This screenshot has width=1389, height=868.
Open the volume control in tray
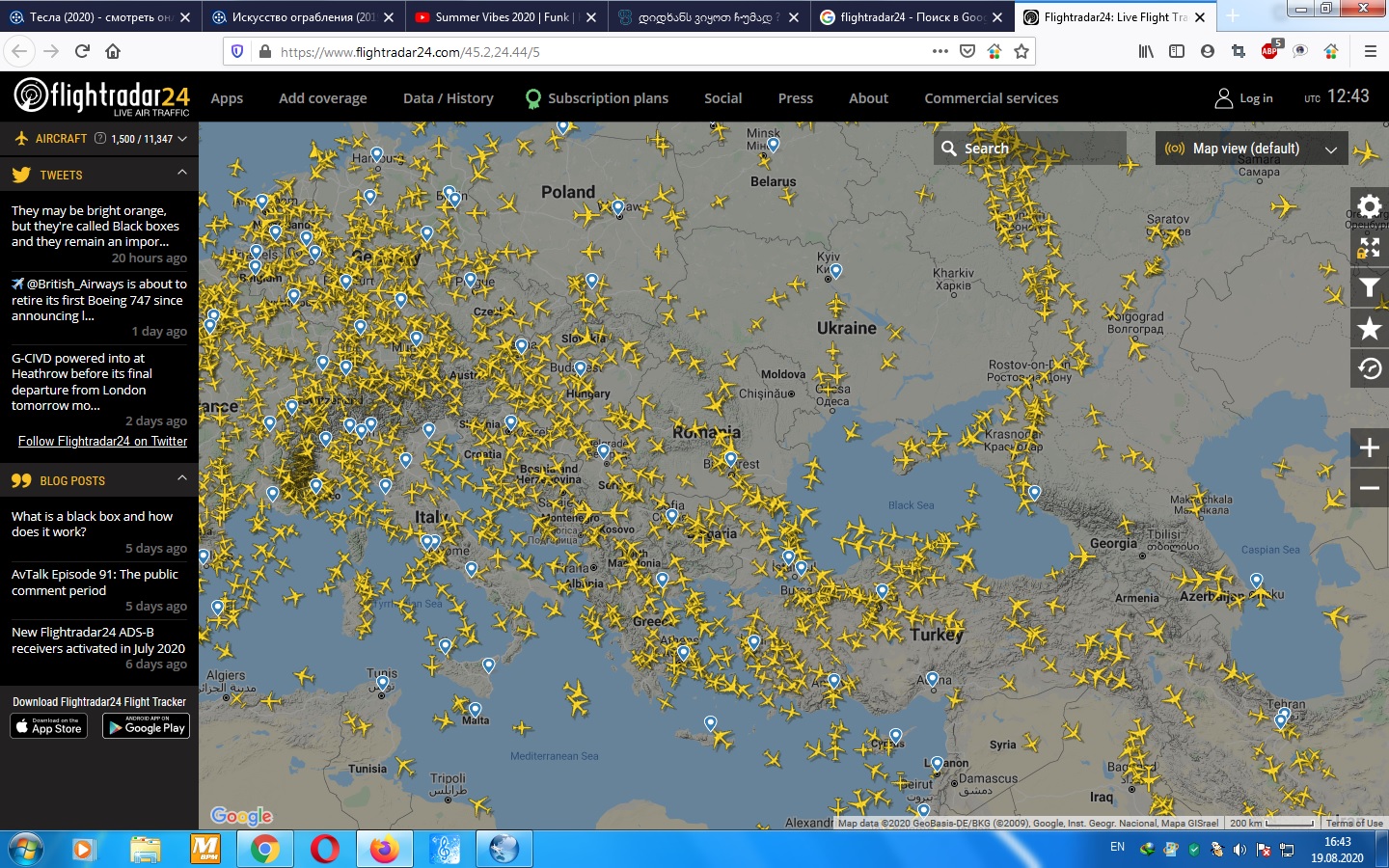point(1239,850)
